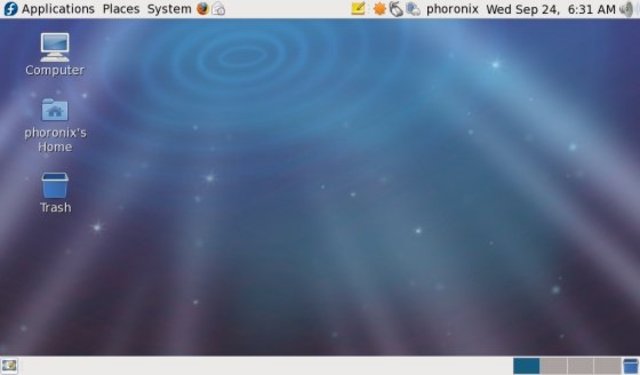Open the network connection tray icon
The width and height of the screenshot is (640, 375).
point(413,9)
